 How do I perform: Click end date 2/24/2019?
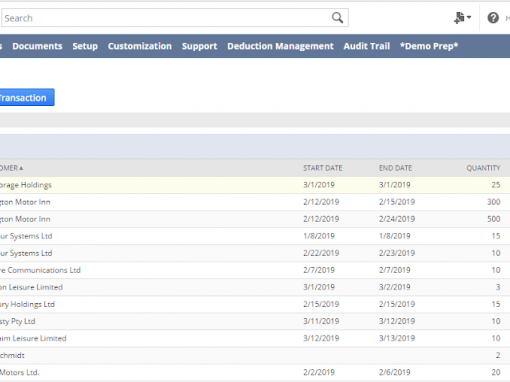tap(397, 219)
